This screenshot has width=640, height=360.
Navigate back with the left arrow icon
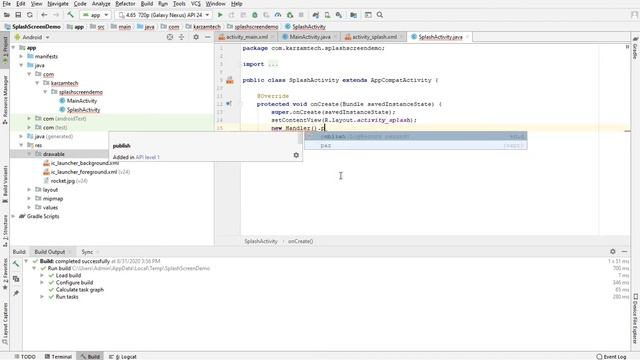tap(44, 15)
